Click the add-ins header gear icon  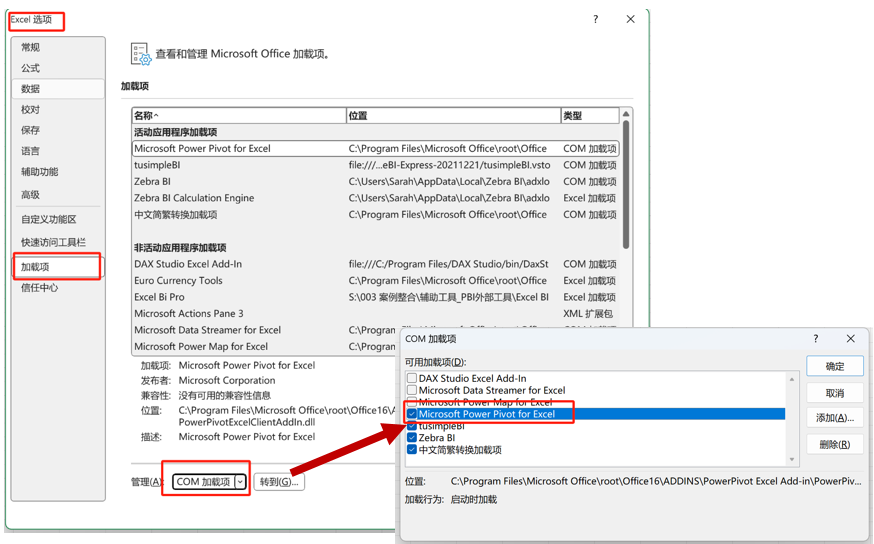tap(140, 54)
